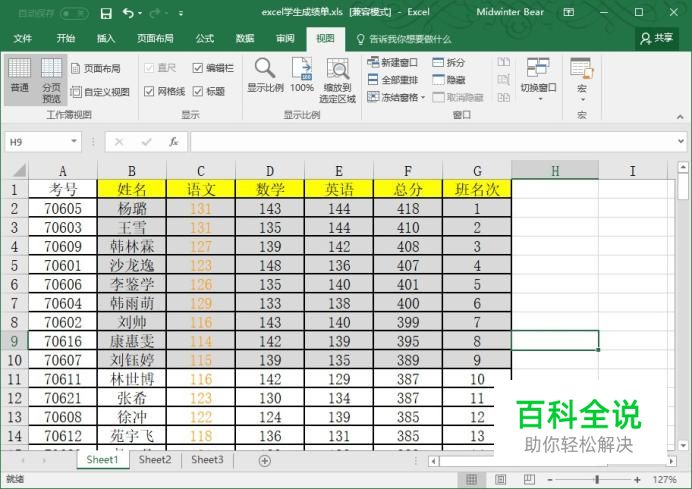Open the 显示比例 zoom dialog
Screen dimensions: 692x489
(265, 75)
